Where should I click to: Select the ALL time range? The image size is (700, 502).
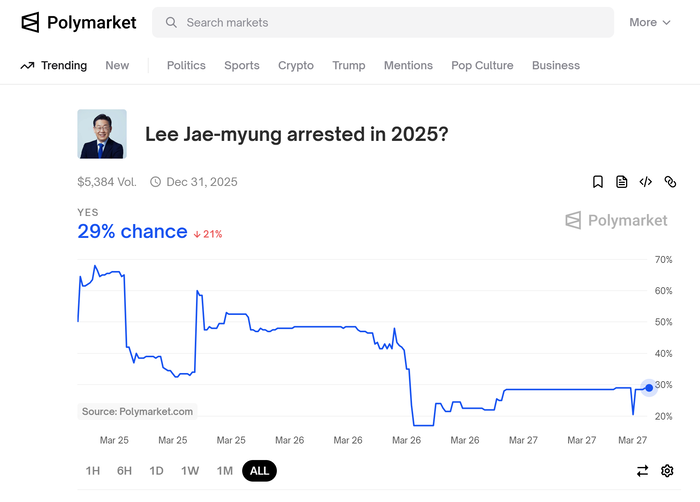click(259, 471)
